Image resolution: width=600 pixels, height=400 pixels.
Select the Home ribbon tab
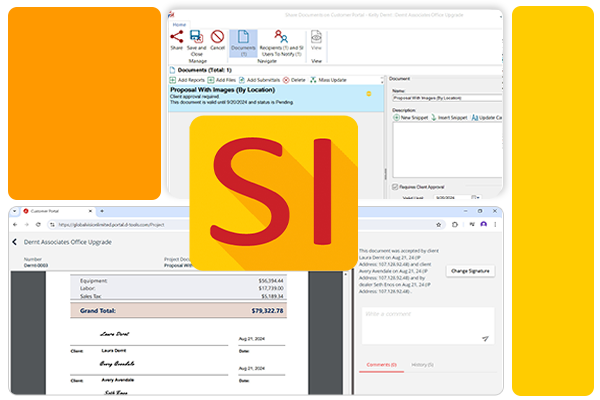(x=181, y=23)
